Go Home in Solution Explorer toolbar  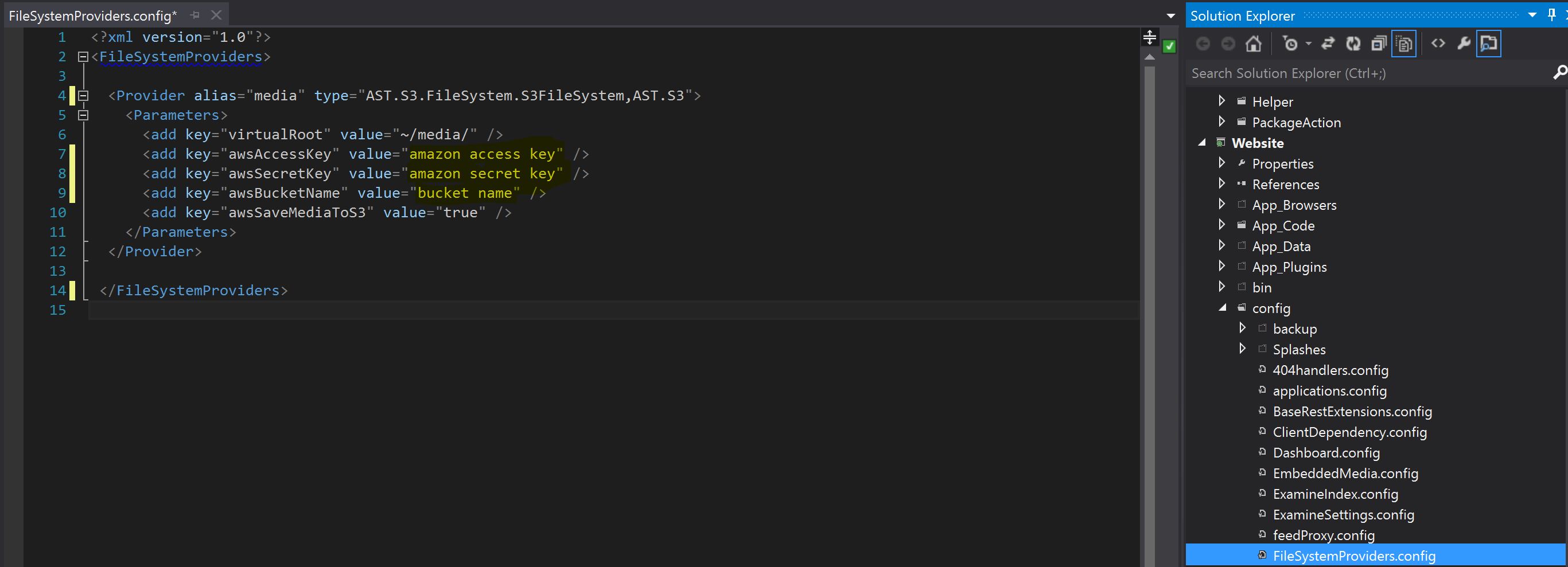tap(1253, 44)
